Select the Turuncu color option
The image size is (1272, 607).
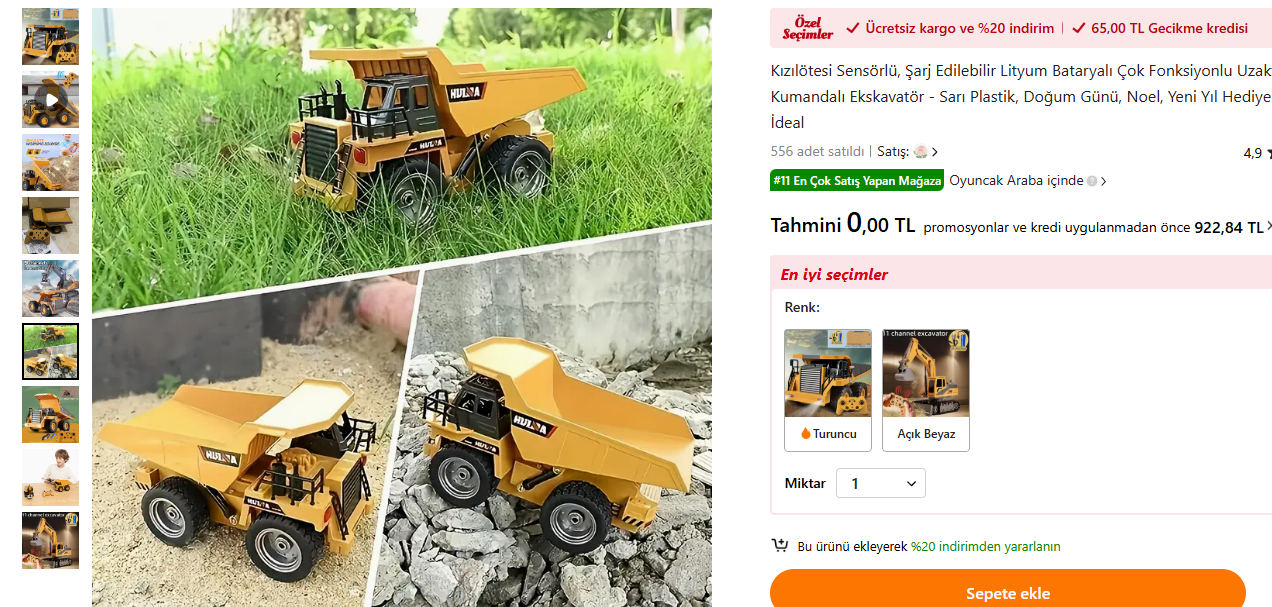tap(828, 390)
